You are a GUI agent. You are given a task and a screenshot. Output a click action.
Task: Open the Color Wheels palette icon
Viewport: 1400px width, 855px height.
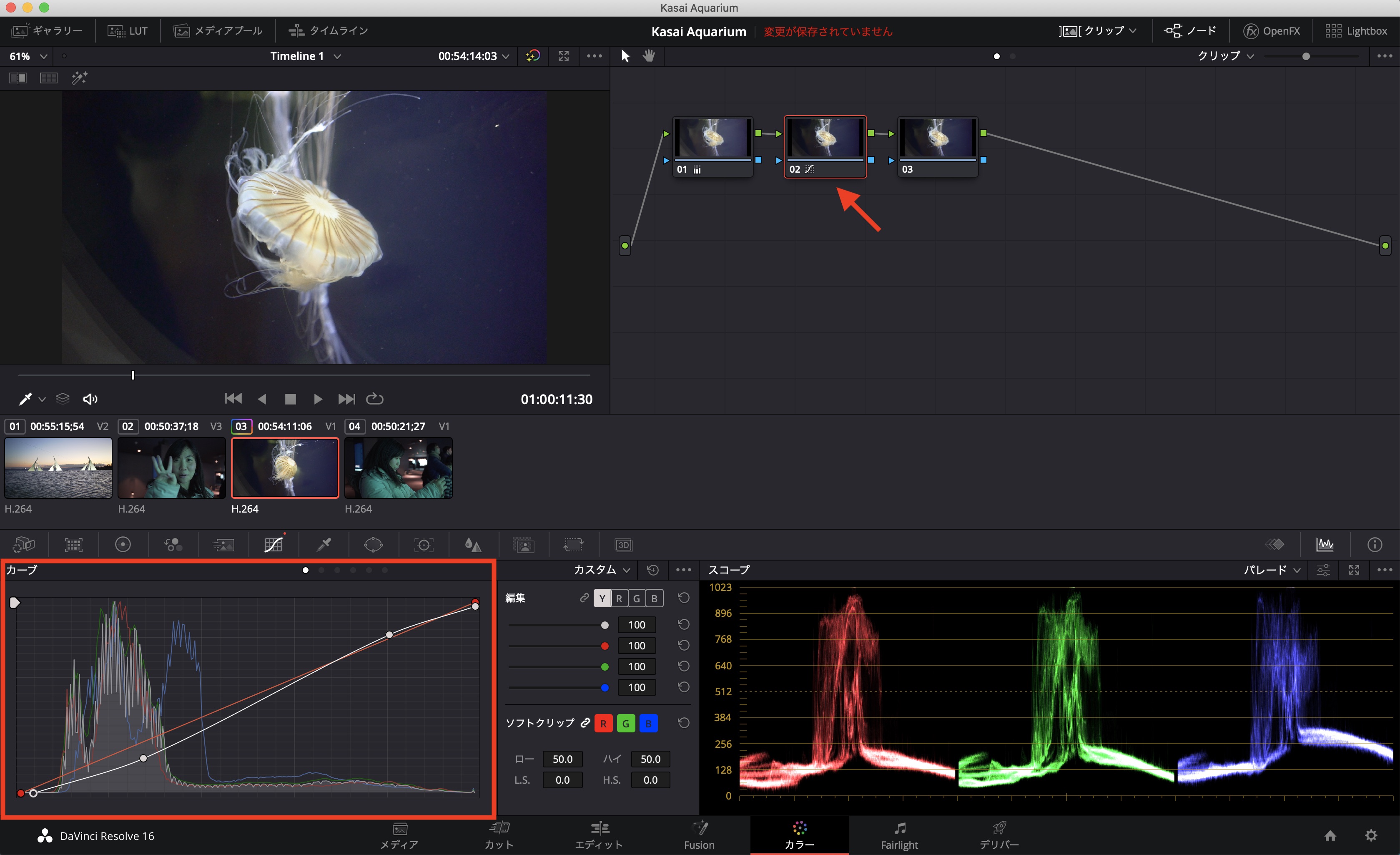(x=123, y=545)
